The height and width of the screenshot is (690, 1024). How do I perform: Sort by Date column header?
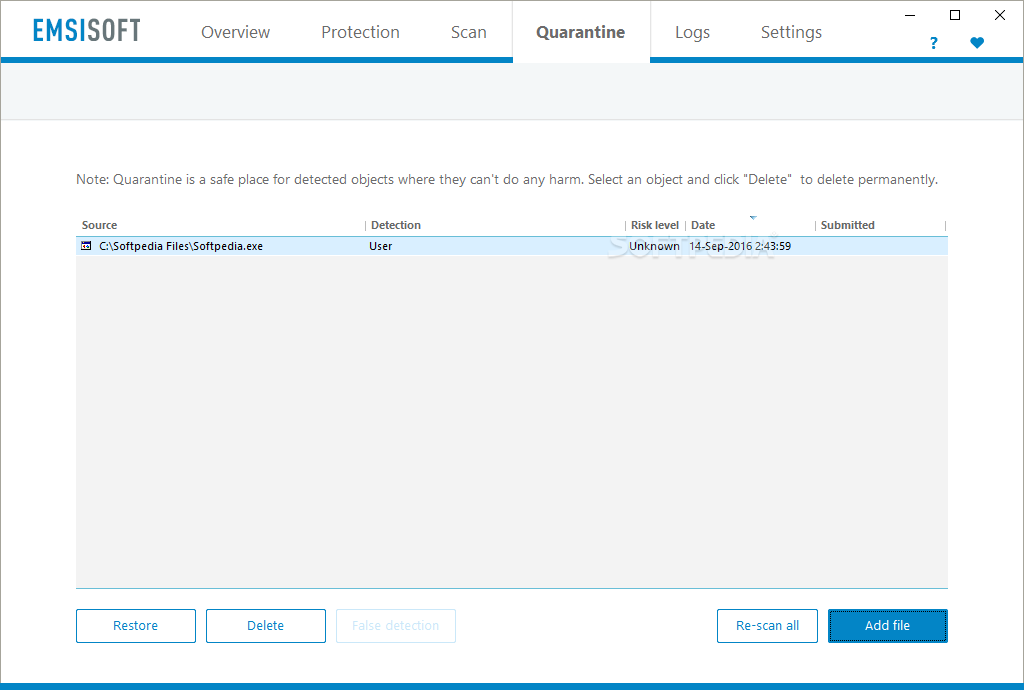click(x=750, y=225)
